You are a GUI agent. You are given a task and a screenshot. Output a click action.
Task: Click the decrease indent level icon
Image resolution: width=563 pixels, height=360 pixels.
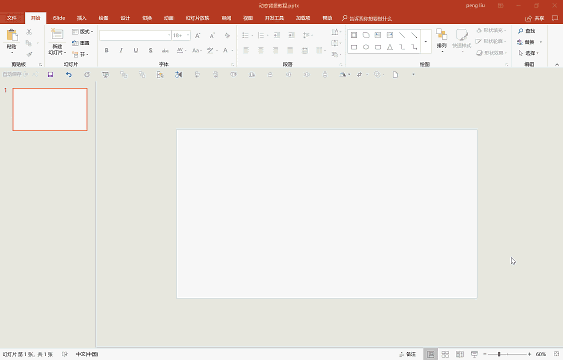coord(277,35)
